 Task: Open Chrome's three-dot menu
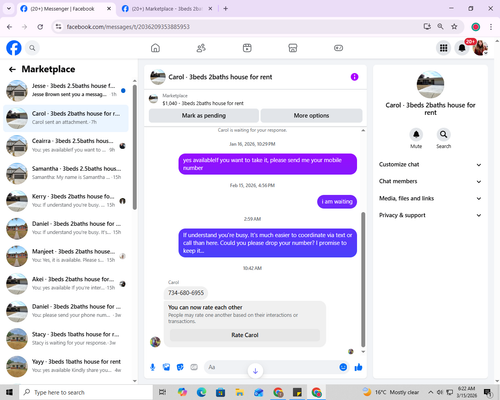491,27
